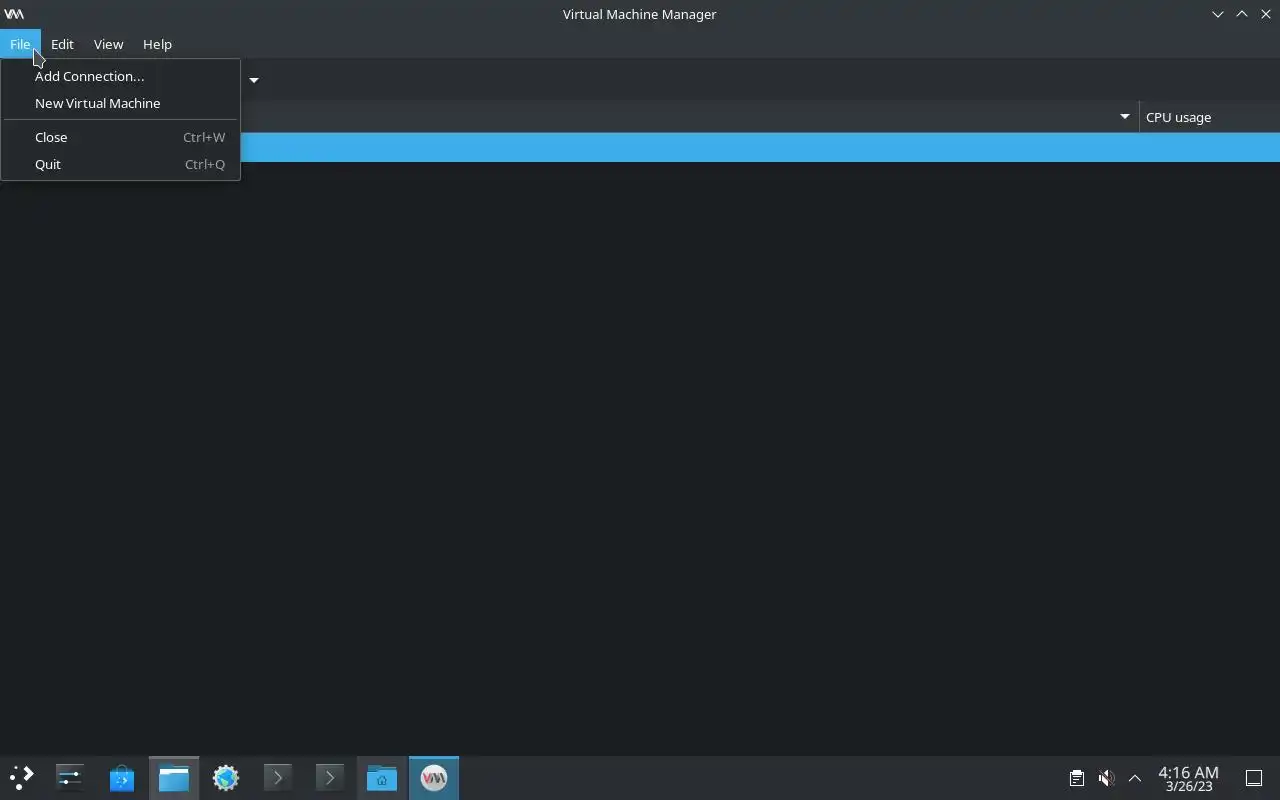Open the column header dropdown arrow beside CPU usage
This screenshot has width=1280, height=800.
click(x=1125, y=117)
